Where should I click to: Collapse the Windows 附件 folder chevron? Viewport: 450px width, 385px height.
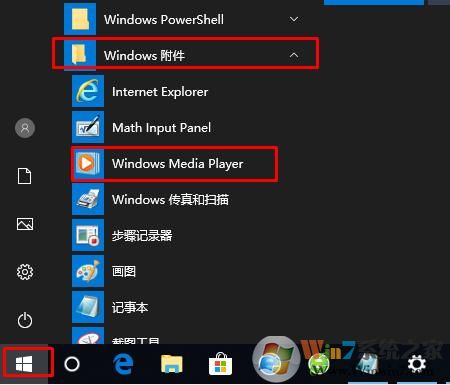pos(294,55)
